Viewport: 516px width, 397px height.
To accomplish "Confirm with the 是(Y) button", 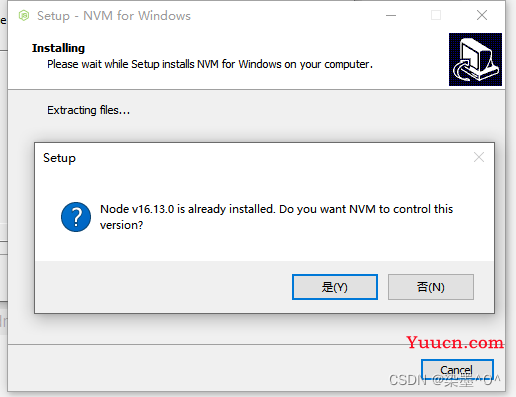I will pos(335,287).
